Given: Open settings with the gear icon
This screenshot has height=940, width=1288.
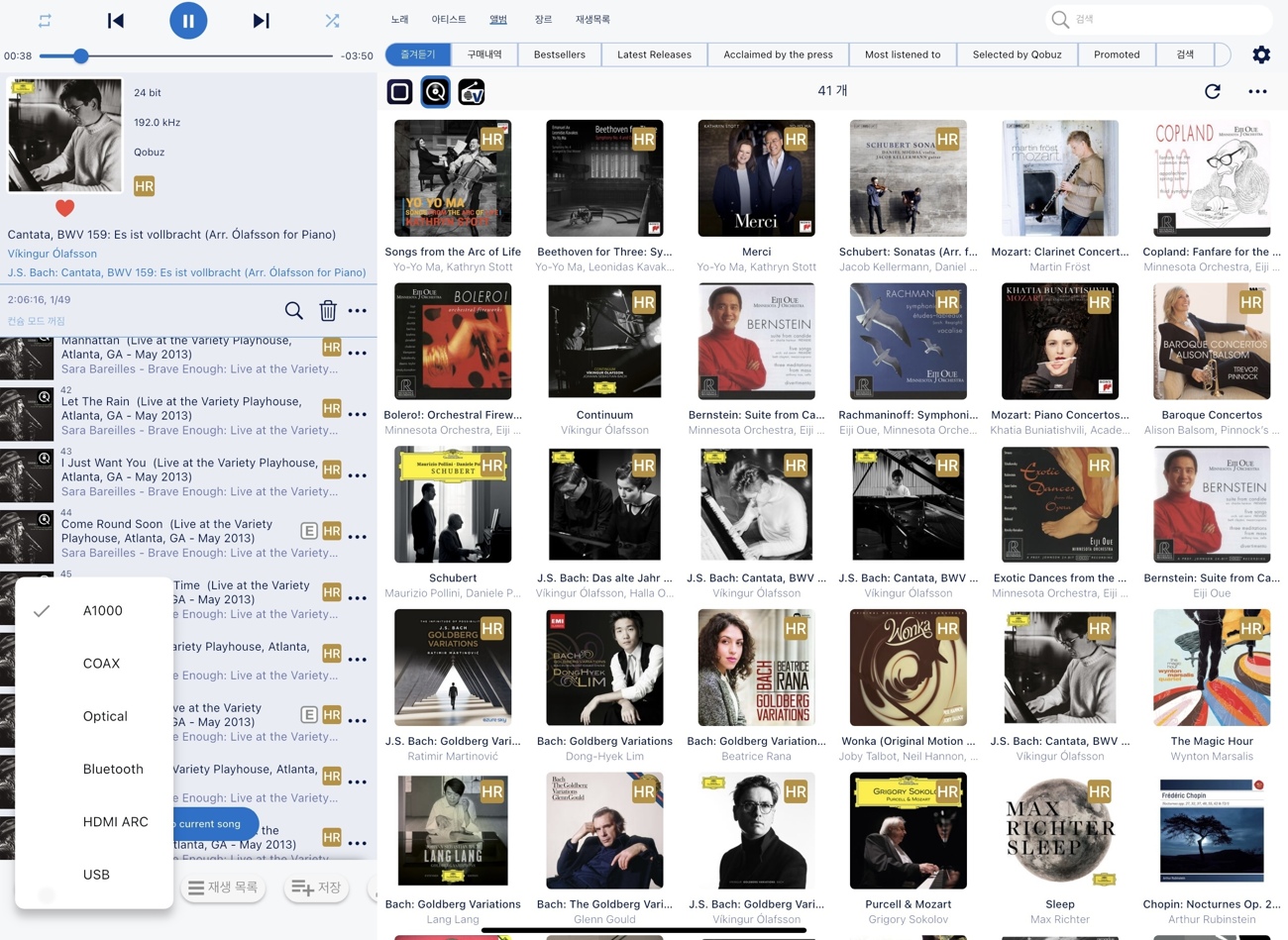Looking at the screenshot, I should tap(1260, 54).
